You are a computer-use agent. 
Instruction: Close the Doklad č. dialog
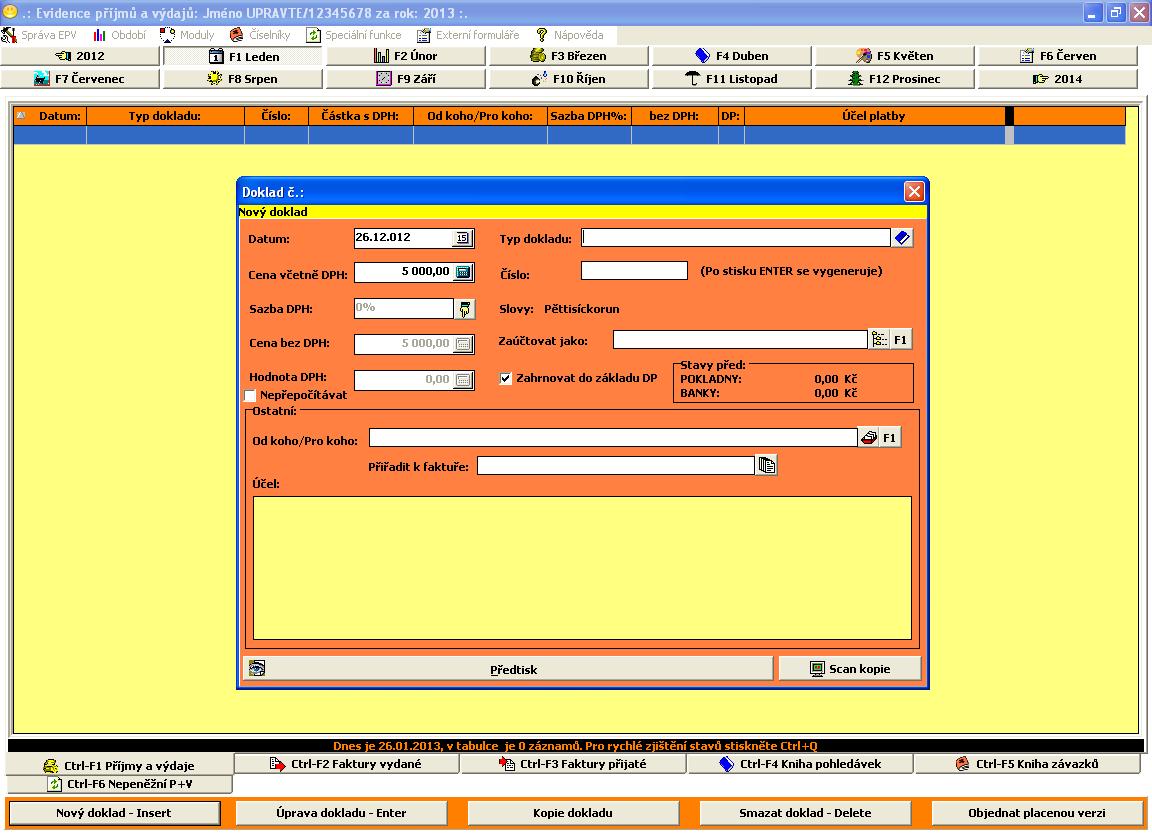(x=914, y=192)
